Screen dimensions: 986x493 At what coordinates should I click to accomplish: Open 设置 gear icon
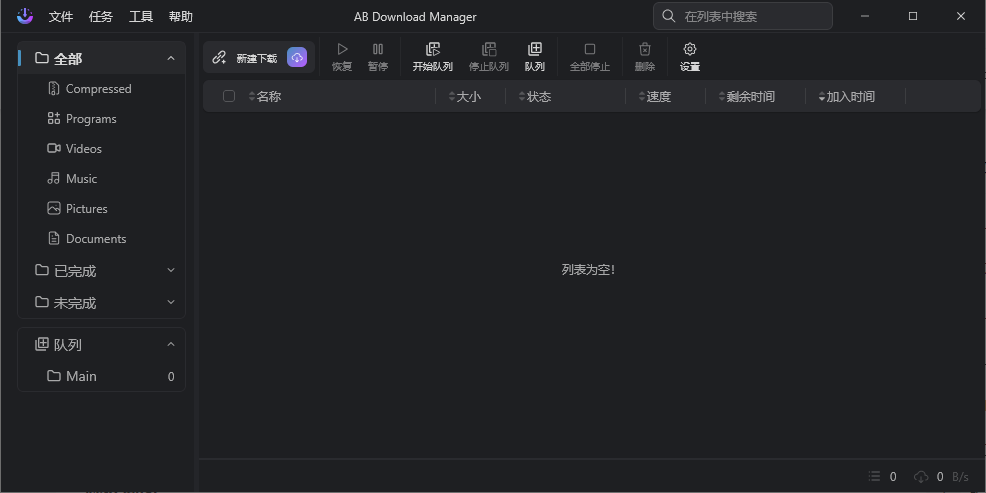689,49
